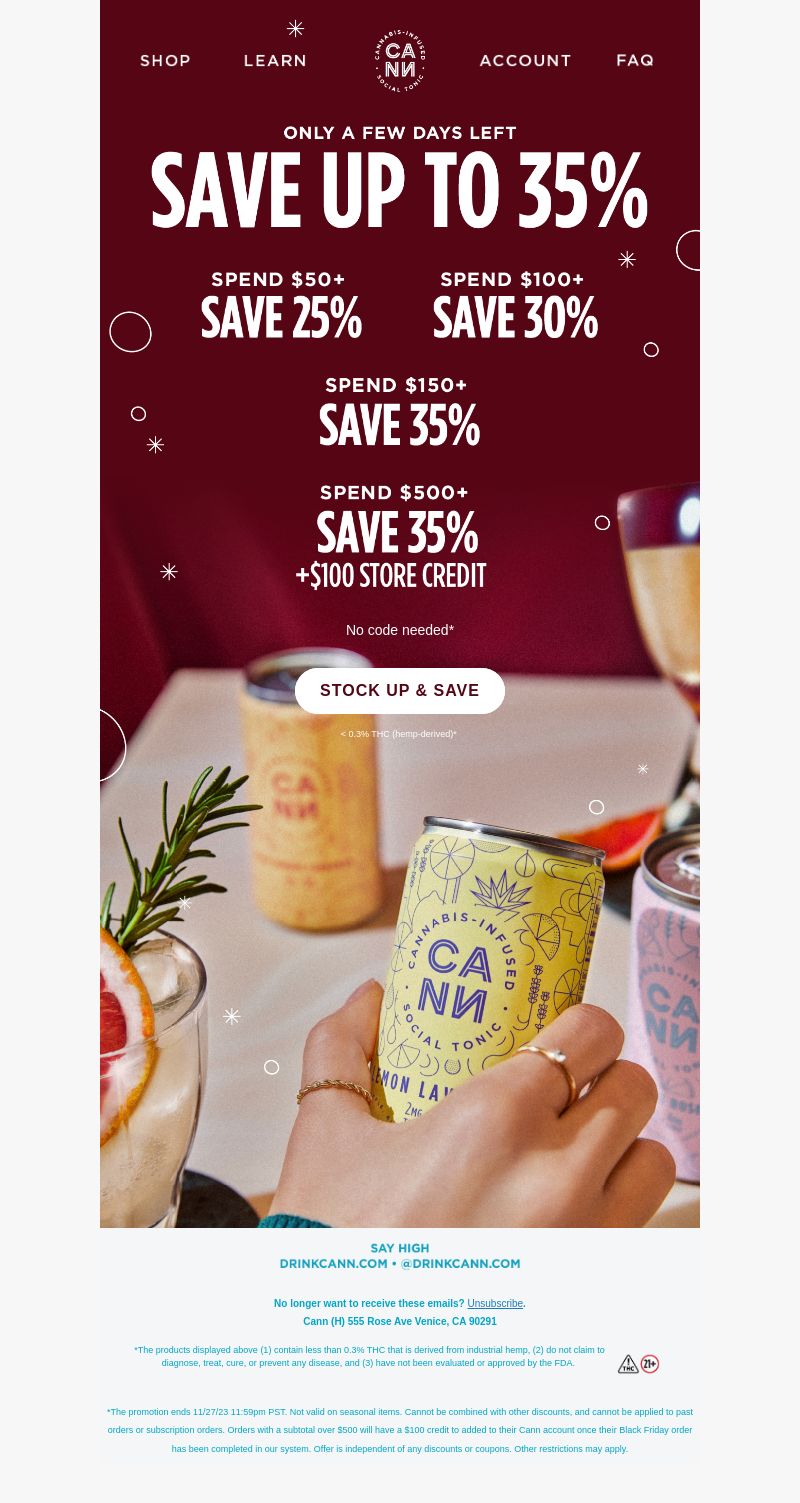The height and width of the screenshot is (1503, 800).
Task: Open the LEARN menu link
Action: point(275,60)
